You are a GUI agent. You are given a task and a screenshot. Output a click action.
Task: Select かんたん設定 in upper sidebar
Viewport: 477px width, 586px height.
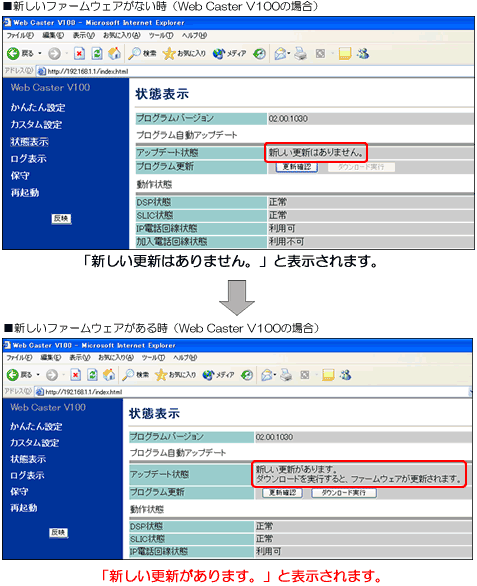[x=38, y=108]
